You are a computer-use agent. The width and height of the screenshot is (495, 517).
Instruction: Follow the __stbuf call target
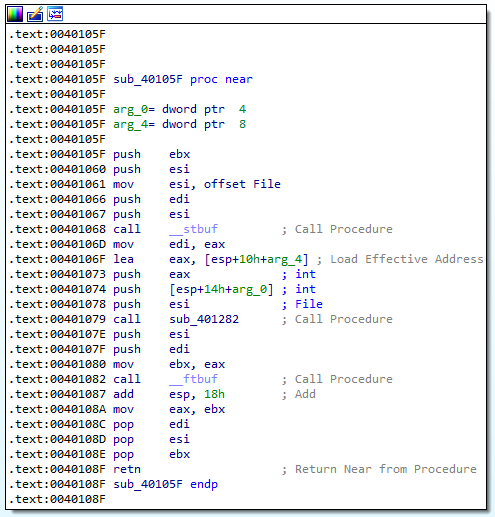click(x=194, y=229)
